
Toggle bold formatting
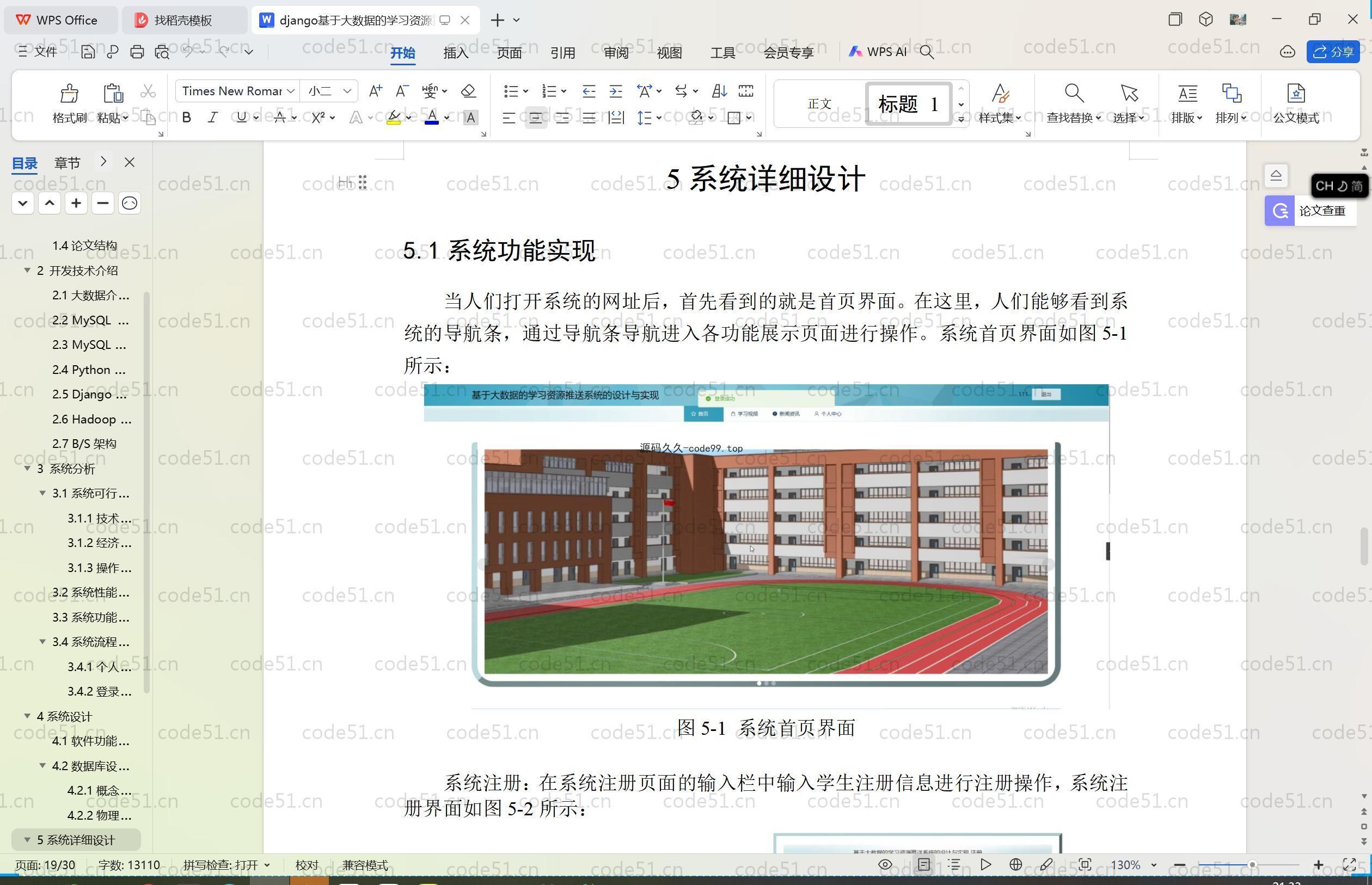186,118
